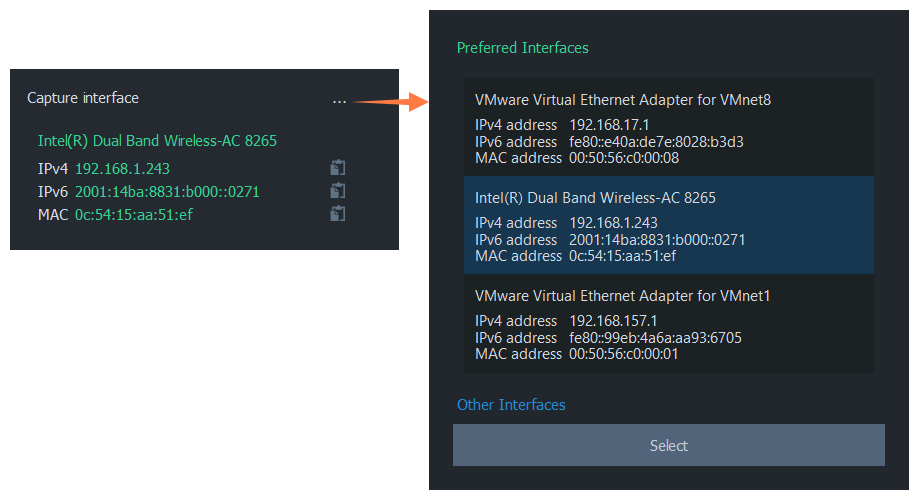Click the green MAC value 0c:54:15:aa:51:ef
920x497 pixels.
coord(134,215)
